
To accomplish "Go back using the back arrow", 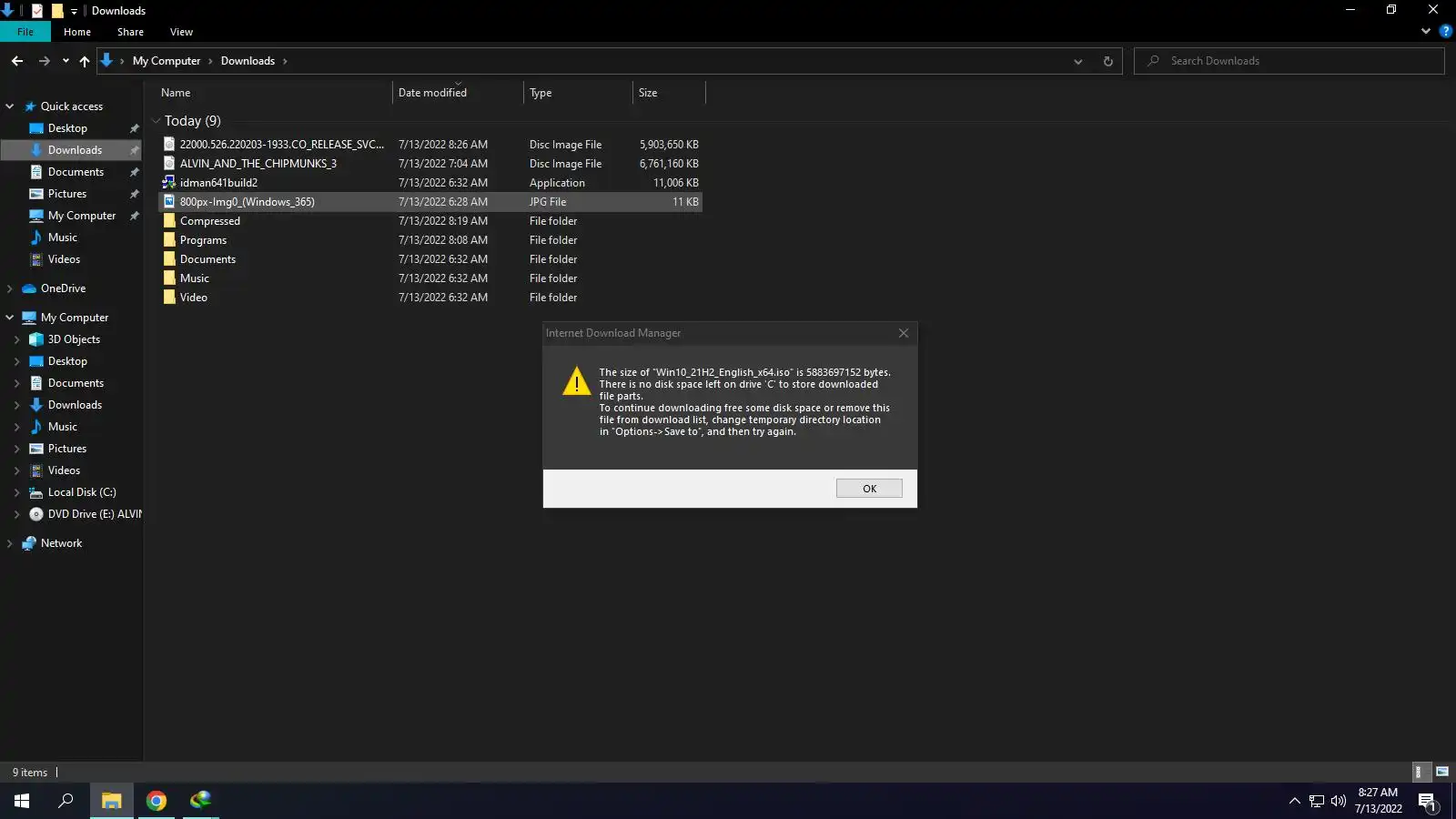I will 17,61.
